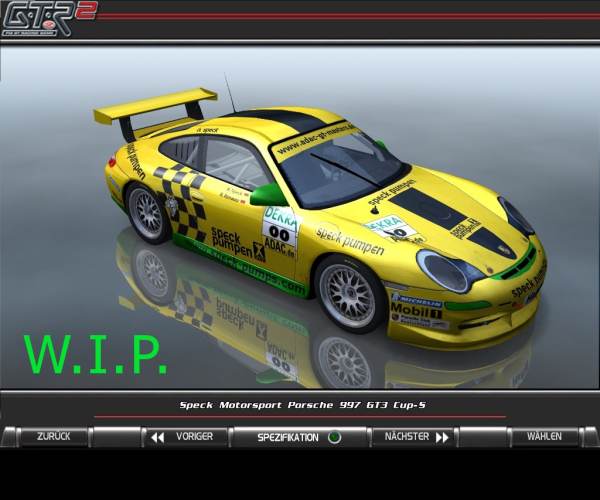Open SPEZIFIKATION car details
600x500 pixels.
tap(300, 437)
